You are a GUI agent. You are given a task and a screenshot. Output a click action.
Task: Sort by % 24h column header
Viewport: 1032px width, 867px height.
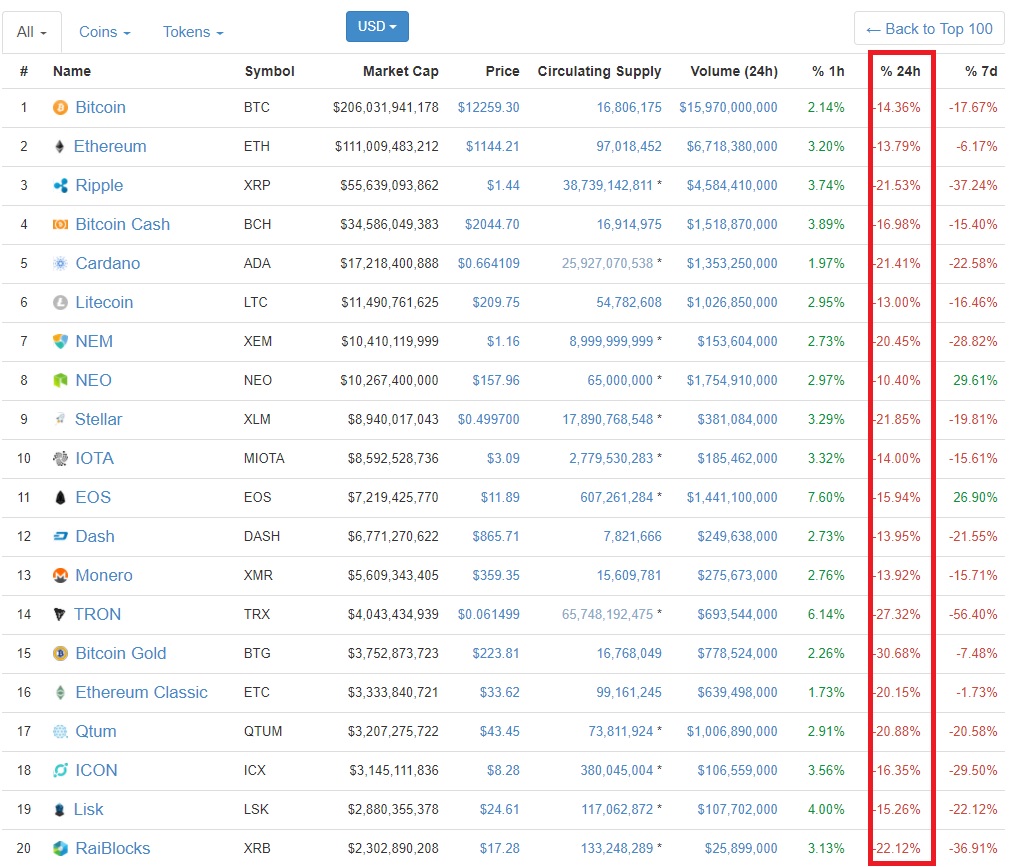pos(900,71)
